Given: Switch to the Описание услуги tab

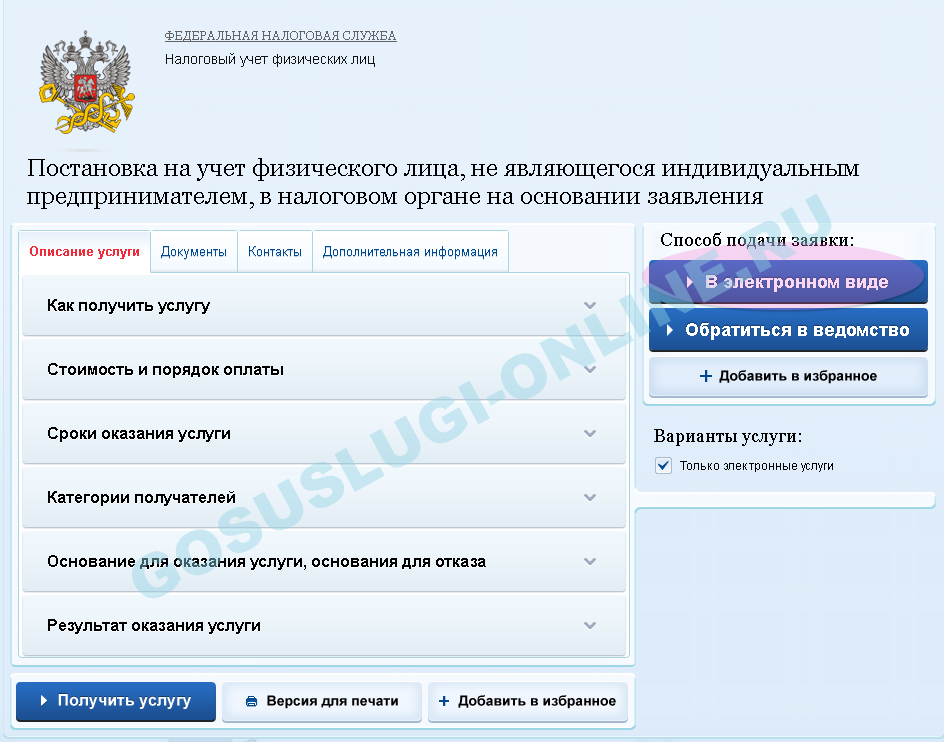Looking at the screenshot, I should (x=84, y=252).
